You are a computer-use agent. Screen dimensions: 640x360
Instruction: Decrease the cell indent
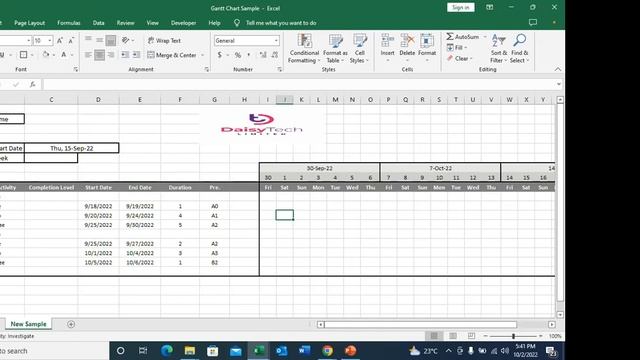click(x=125, y=55)
